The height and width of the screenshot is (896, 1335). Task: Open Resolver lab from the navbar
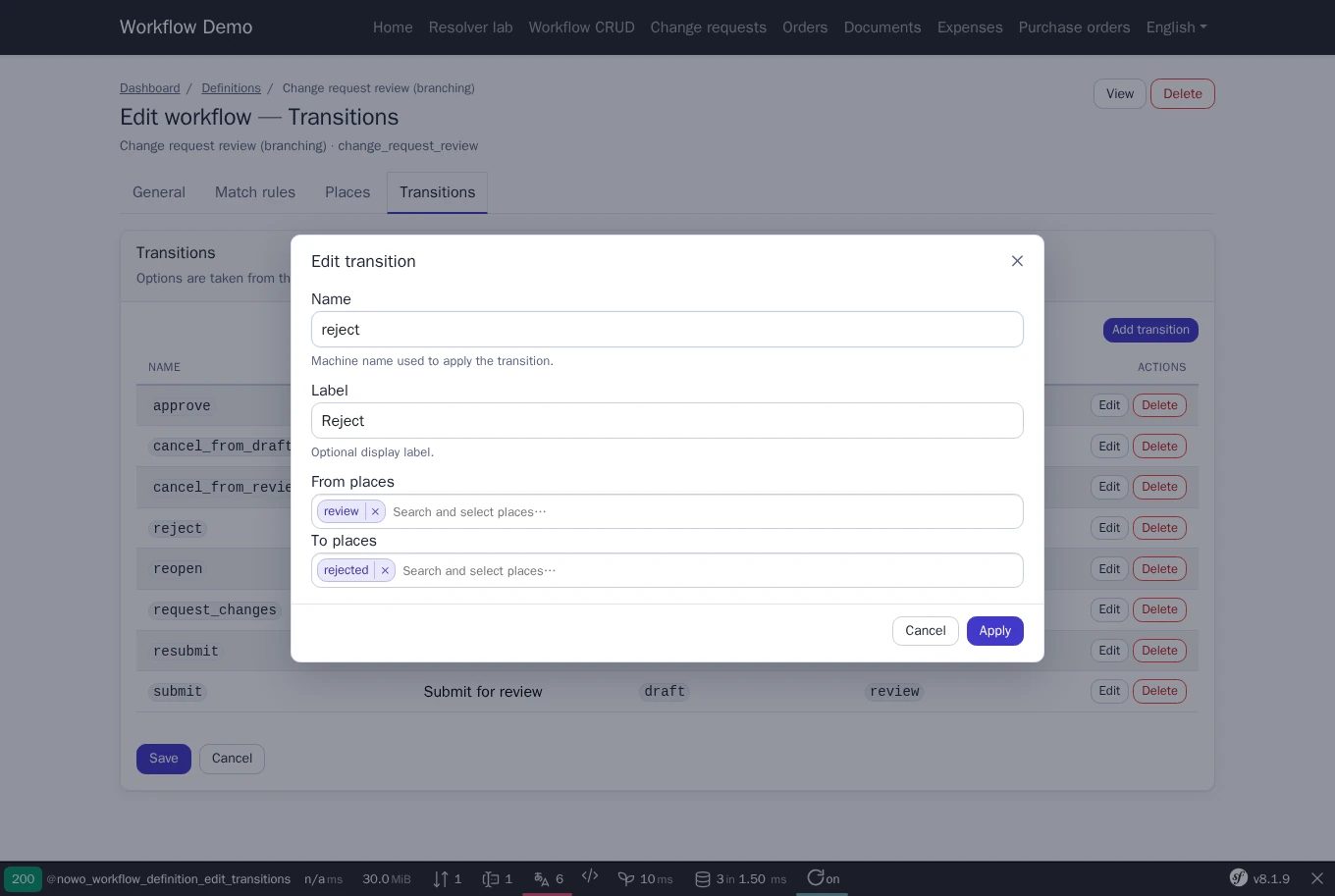(470, 27)
